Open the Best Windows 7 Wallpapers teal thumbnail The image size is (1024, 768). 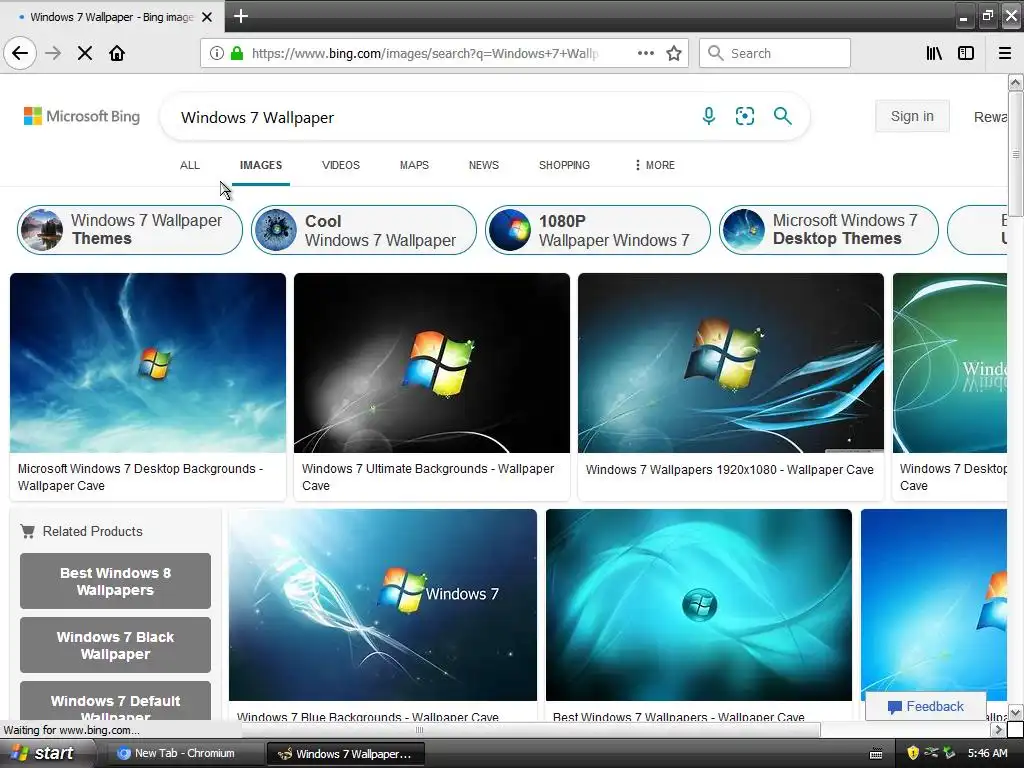(699, 605)
